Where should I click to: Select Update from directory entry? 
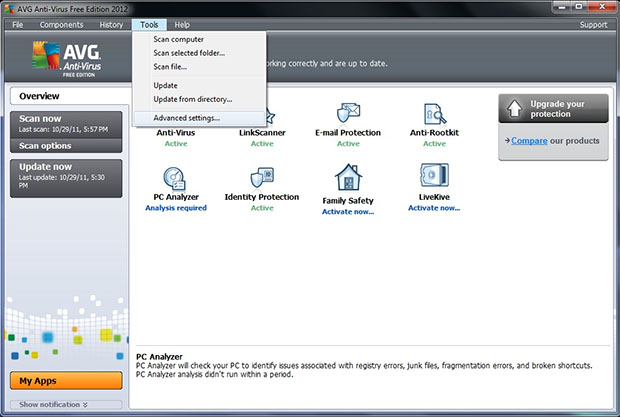coord(199,99)
